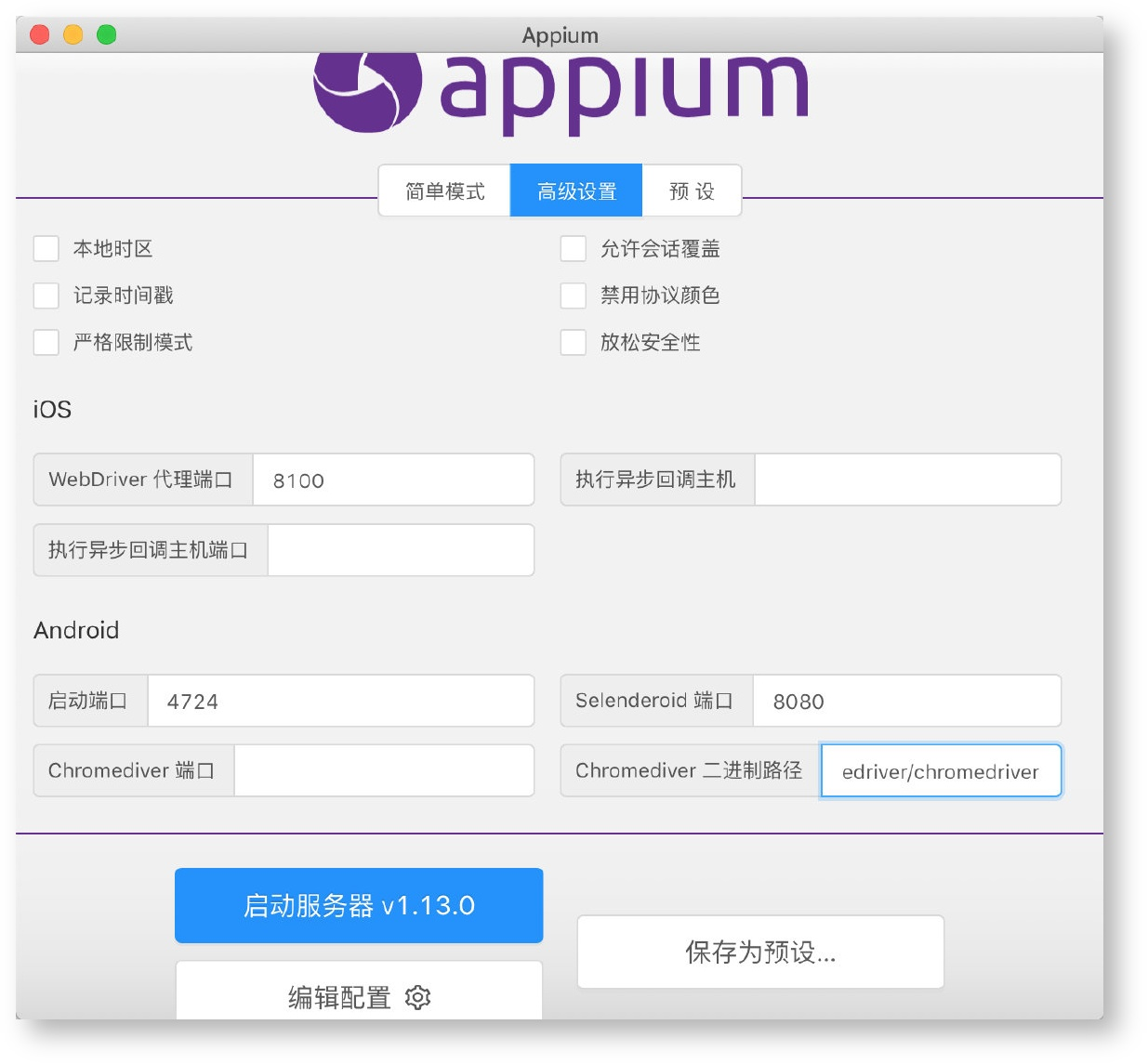Screen dimensions: 1148x1064
Task: Click the 执行异步回调主机 label
Action: 655,479
